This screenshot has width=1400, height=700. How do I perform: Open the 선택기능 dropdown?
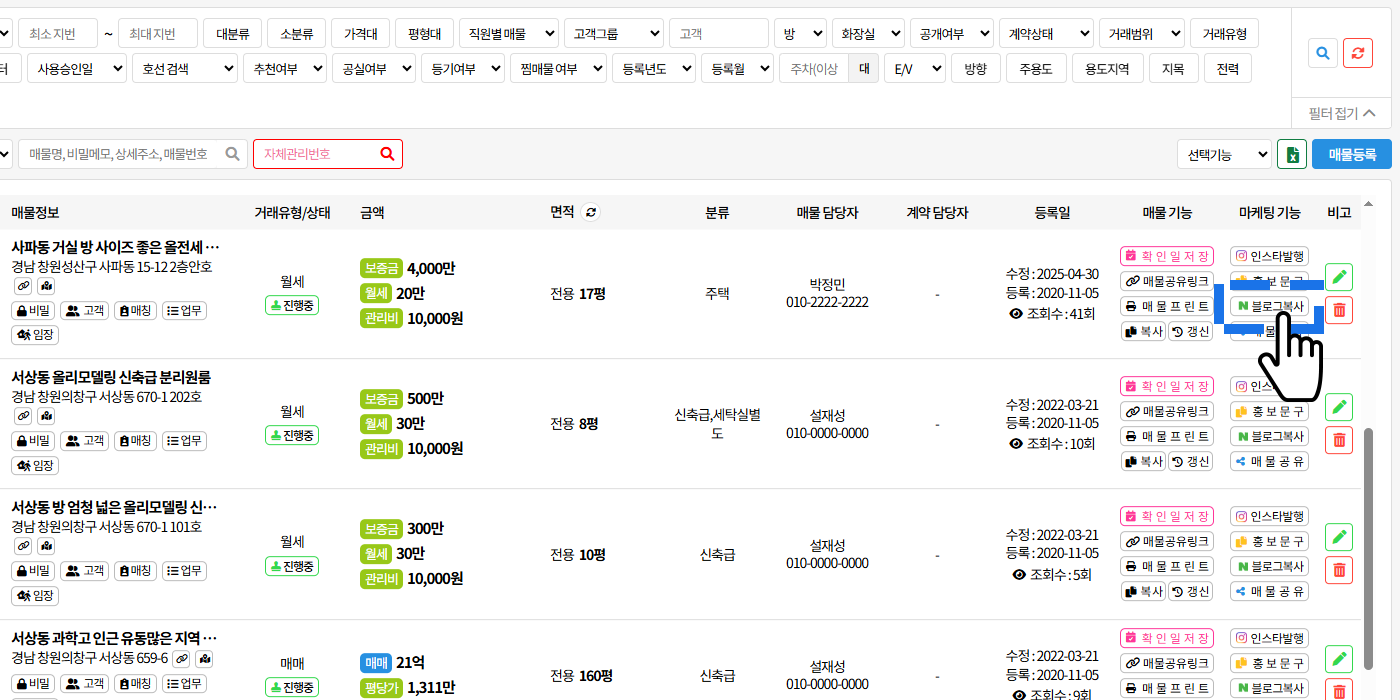click(1224, 154)
